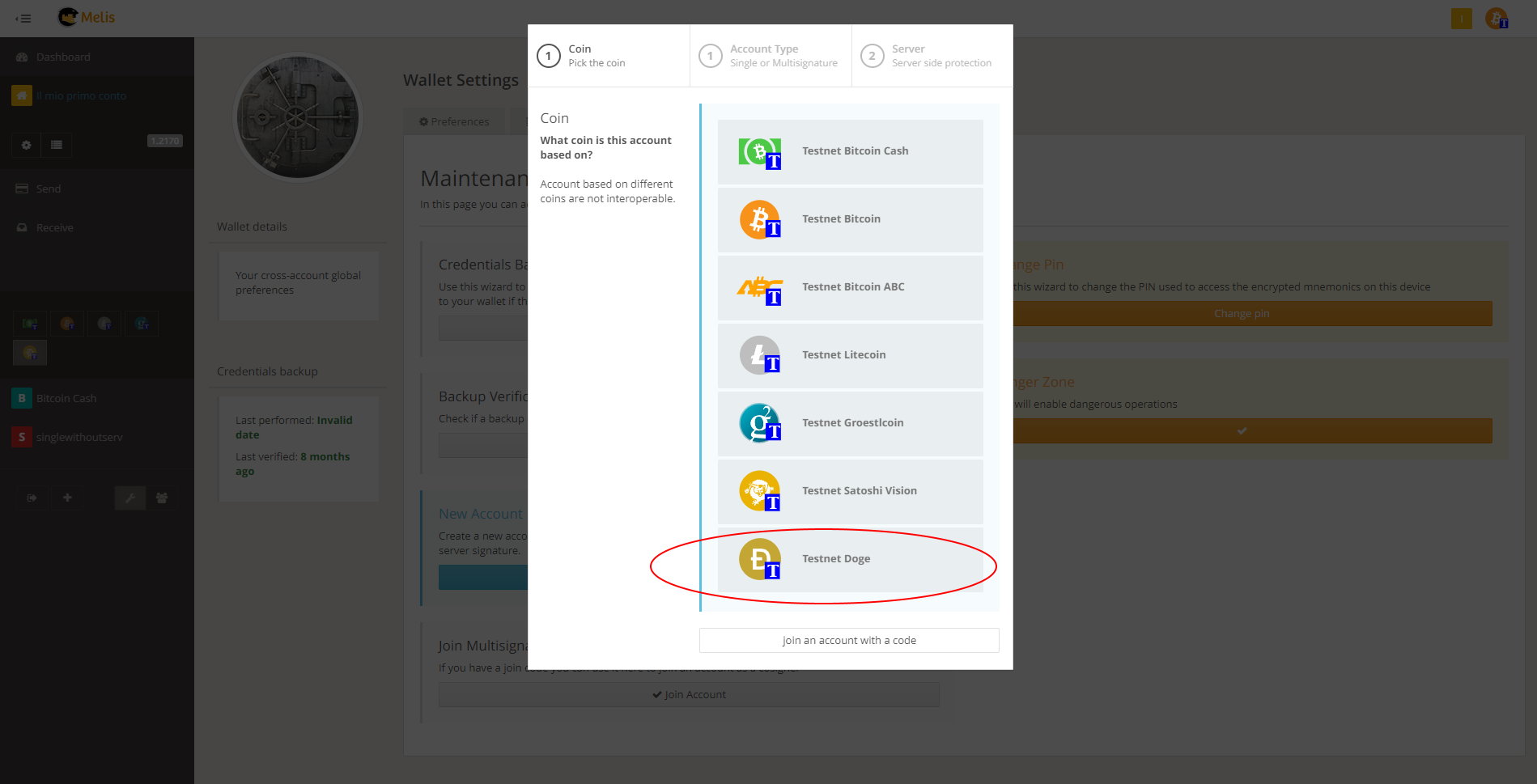Screen dimensions: 1537x784
Task: Click the 'Your cross-account global preferences' text
Action: (x=298, y=282)
